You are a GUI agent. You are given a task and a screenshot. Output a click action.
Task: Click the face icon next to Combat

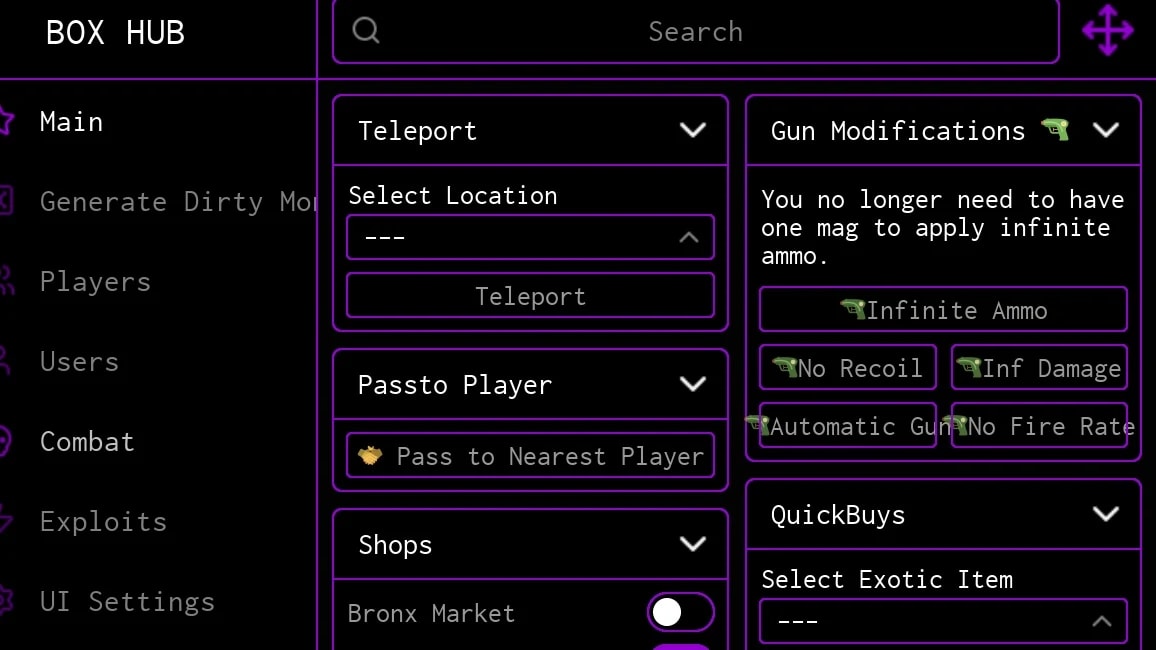[4, 441]
